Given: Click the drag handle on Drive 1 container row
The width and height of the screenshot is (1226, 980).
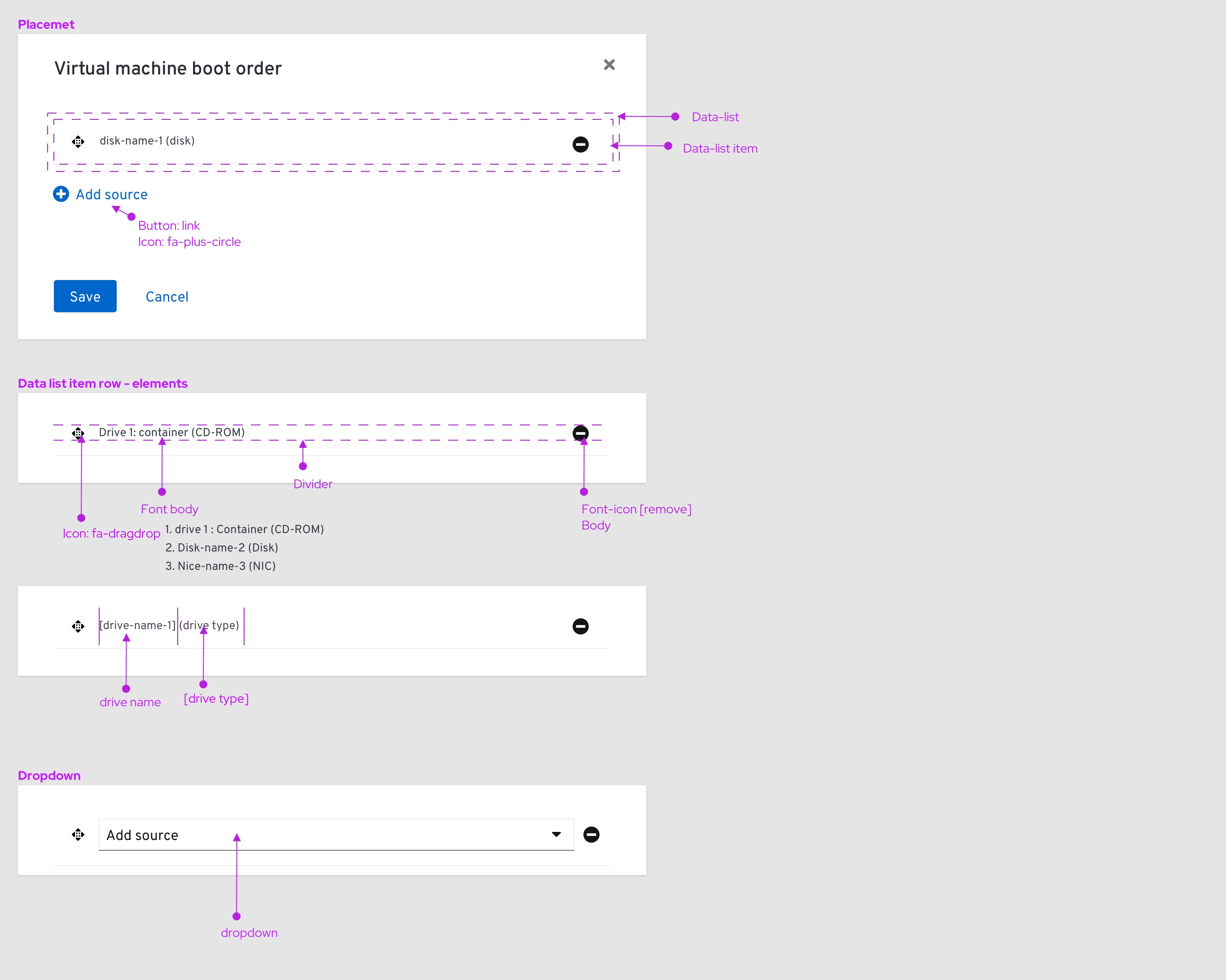Looking at the screenshot, I should pos(79,432).
